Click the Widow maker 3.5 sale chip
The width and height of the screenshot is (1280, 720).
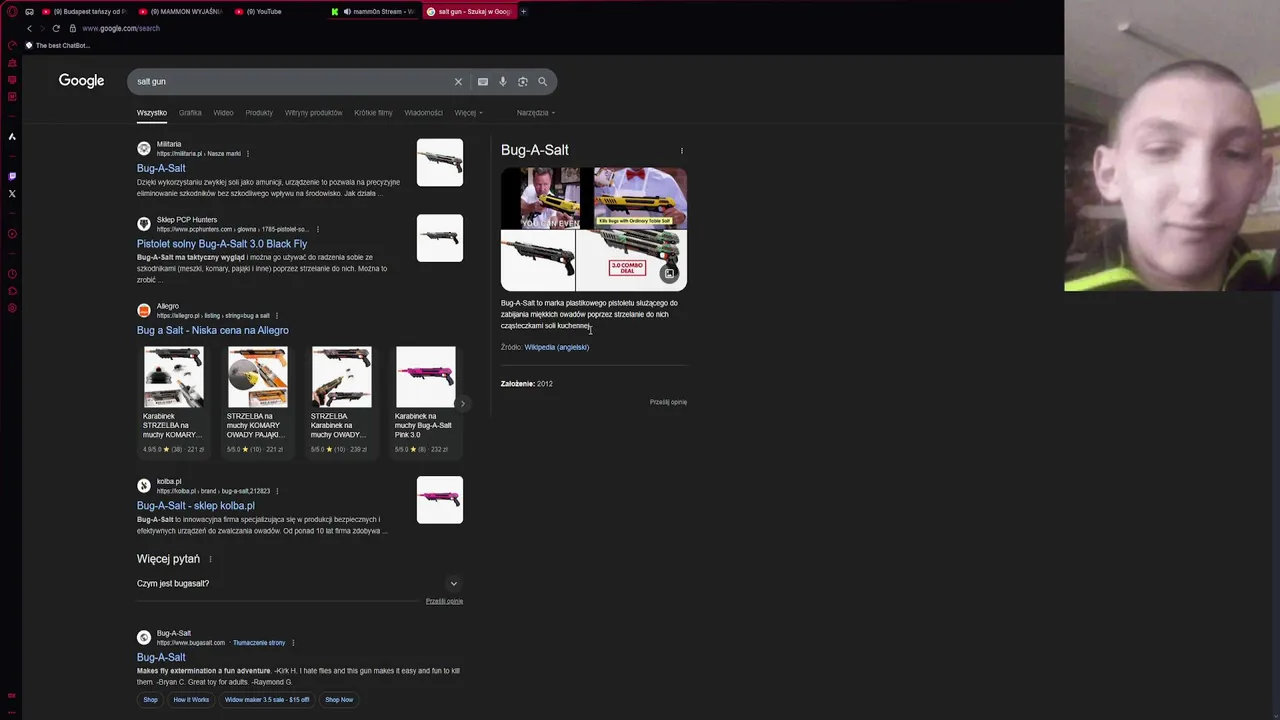267,700
